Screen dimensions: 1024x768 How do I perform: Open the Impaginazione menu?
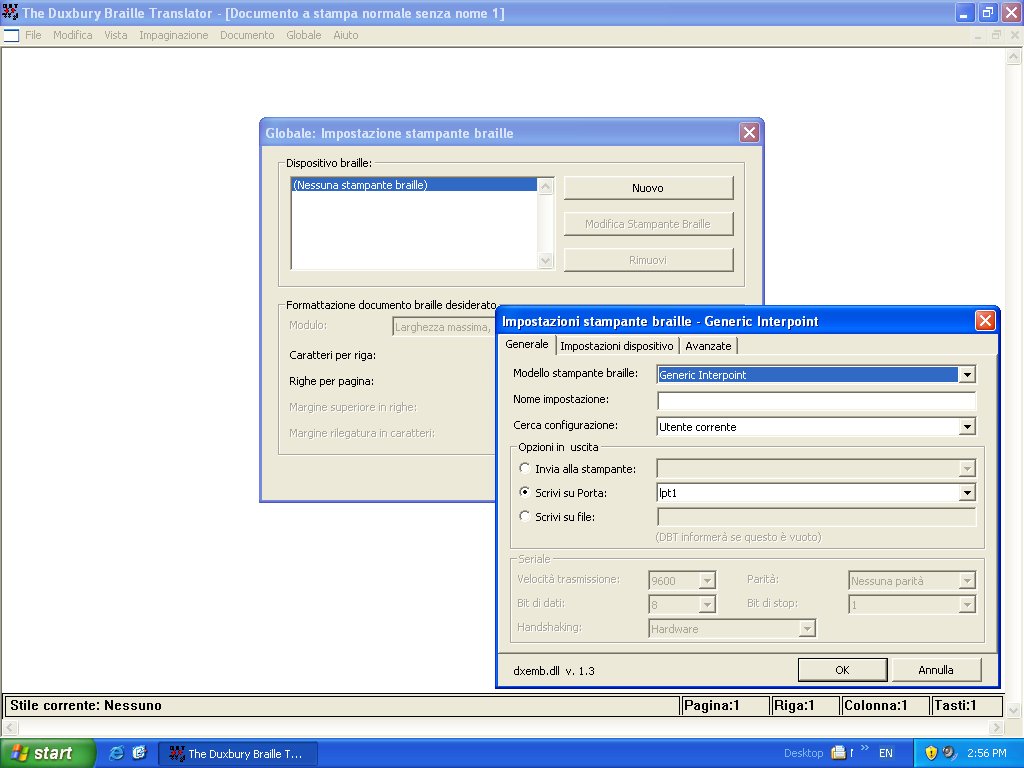point(174,35)
